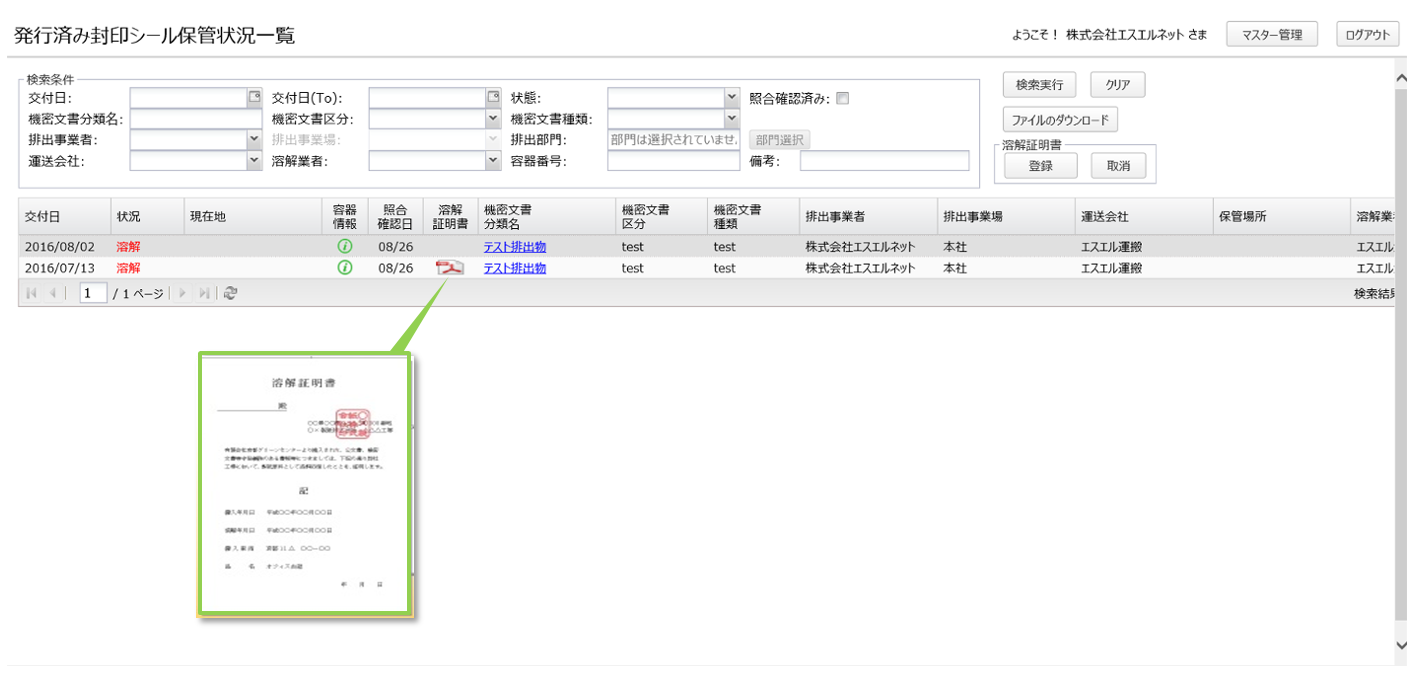Toggle the 照合確認済み checkbox

(x=842, y=98)
